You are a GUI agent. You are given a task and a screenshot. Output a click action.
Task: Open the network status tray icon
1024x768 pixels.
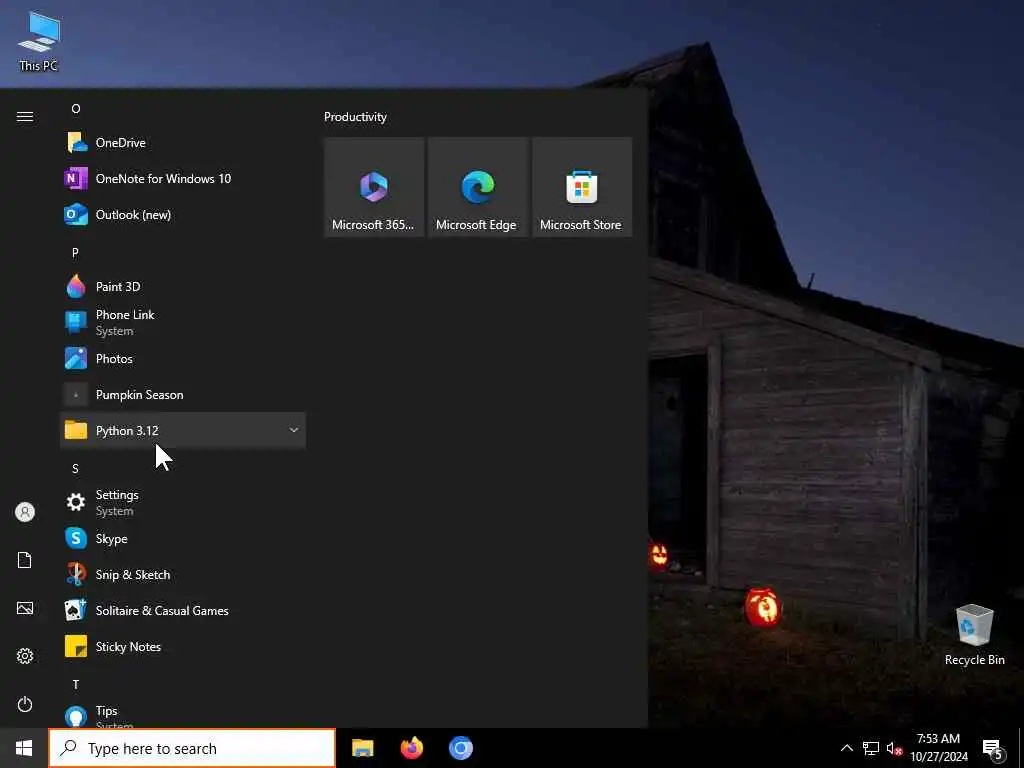click(x=871, y=748)
